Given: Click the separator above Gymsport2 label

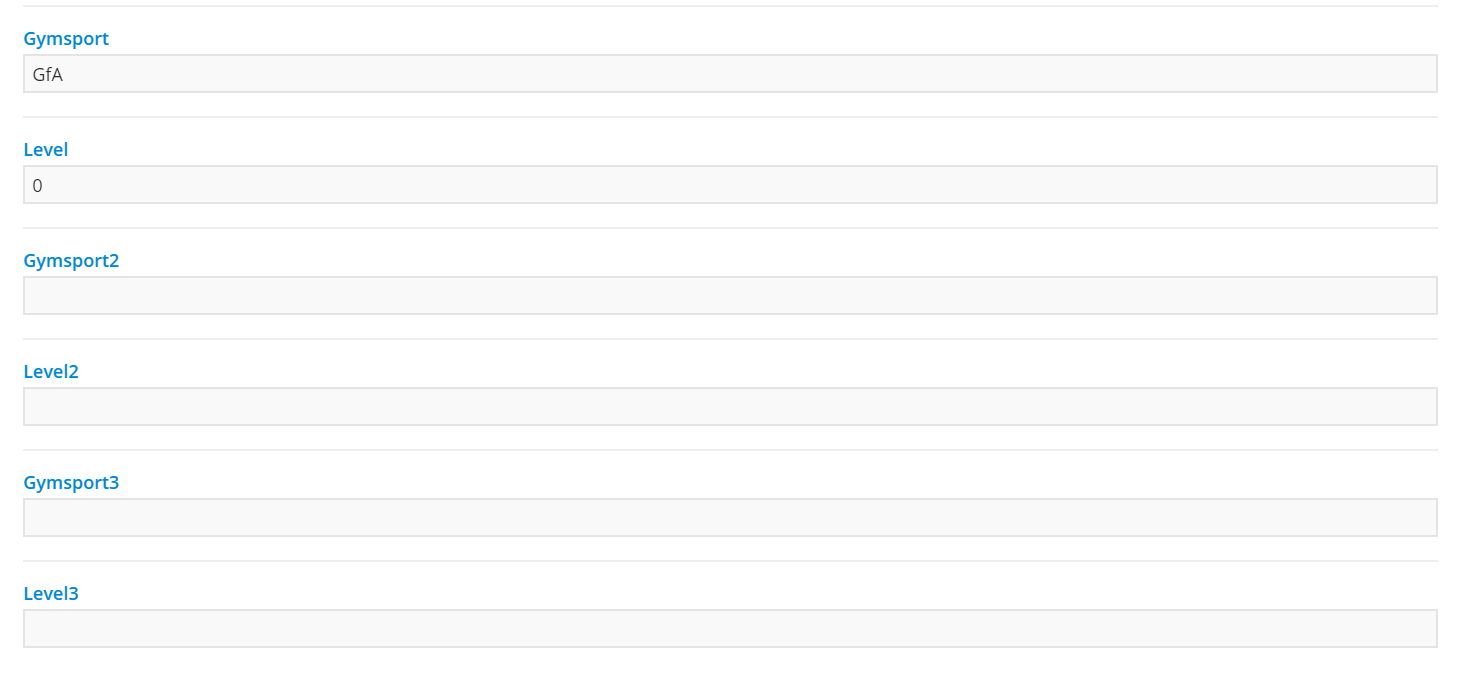Looking at the screenshot, I should pos(730,228).
